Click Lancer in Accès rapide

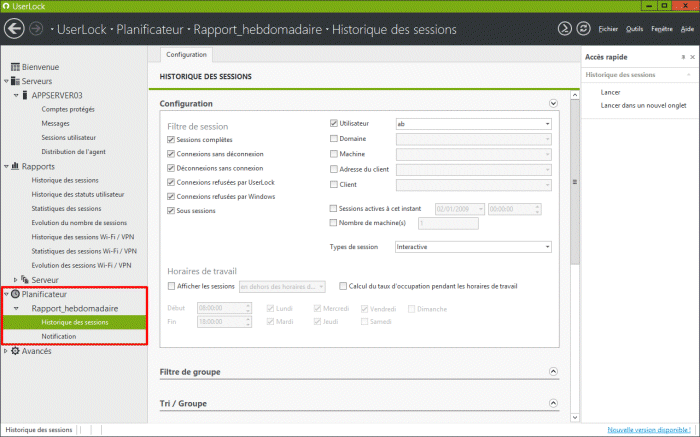610,92
